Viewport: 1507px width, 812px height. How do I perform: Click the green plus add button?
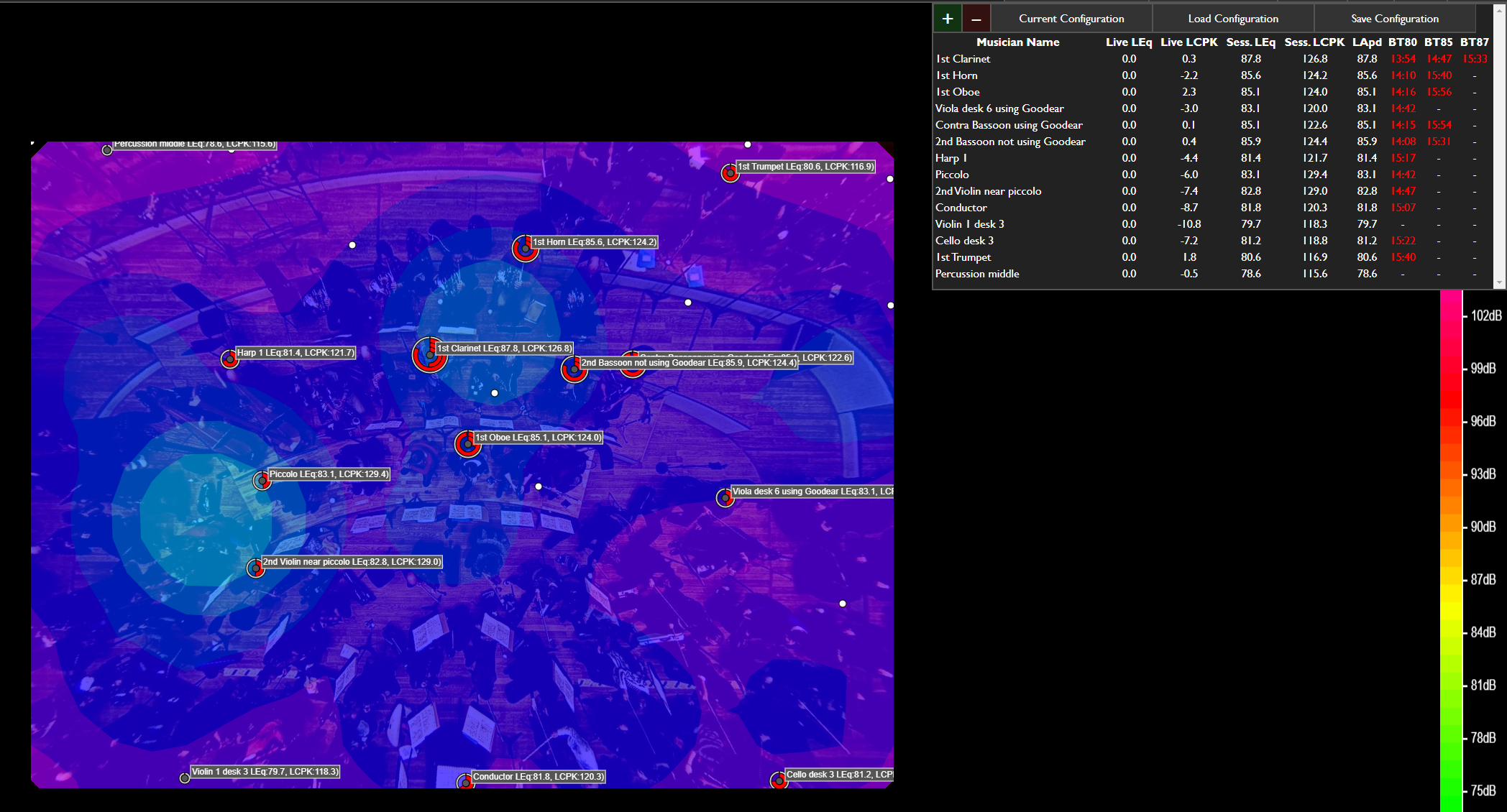pos(948,19)
